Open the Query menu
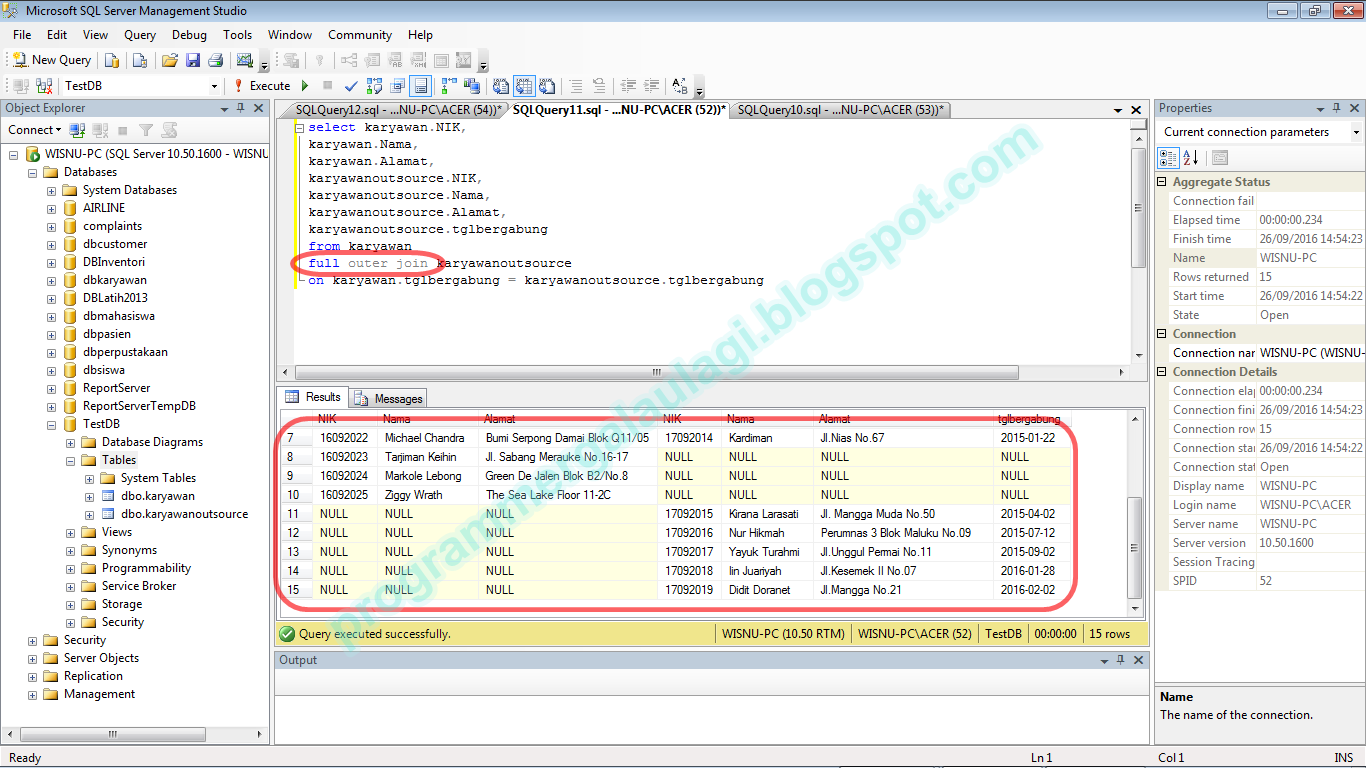The width and height of the screenshot is (1366, 768). (139, 34)
